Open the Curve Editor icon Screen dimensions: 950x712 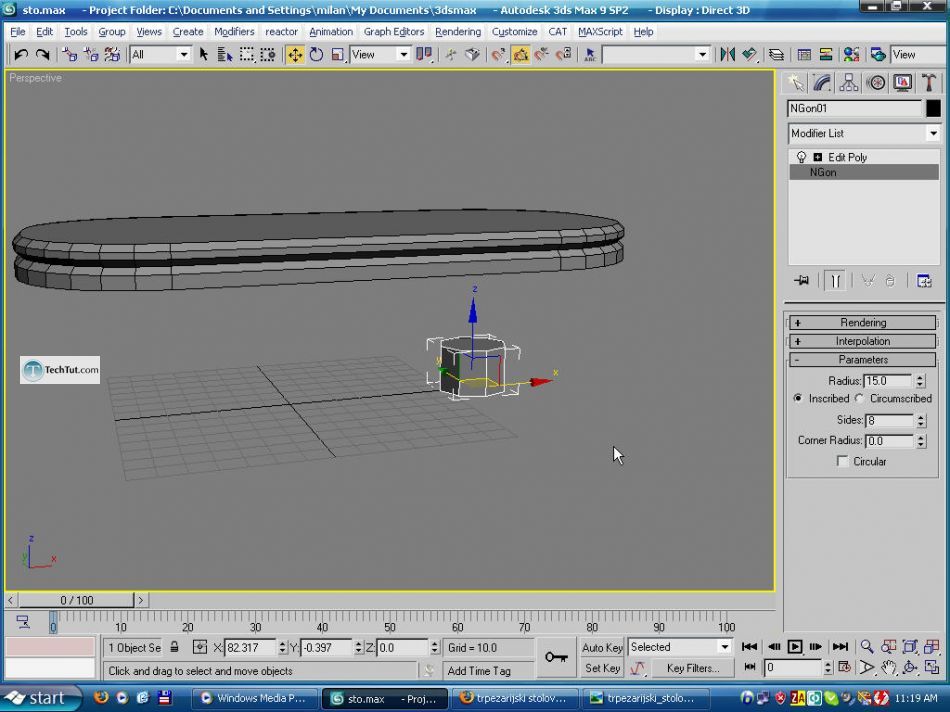coord(804,55)
